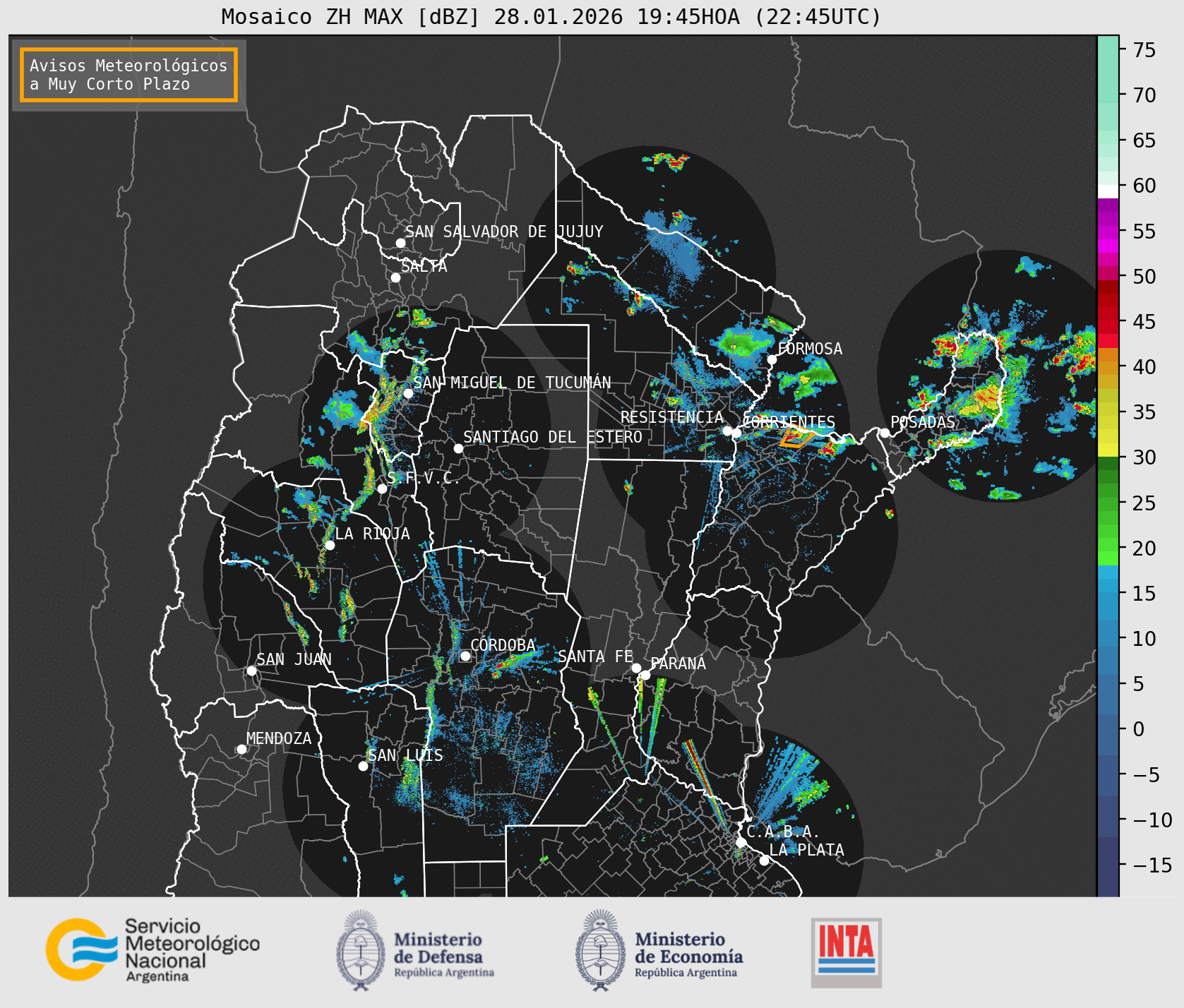Screen dimensions: 1184x1008
Task: Click the Ministerio de Defensa emblem
Action: coord(361,949)
